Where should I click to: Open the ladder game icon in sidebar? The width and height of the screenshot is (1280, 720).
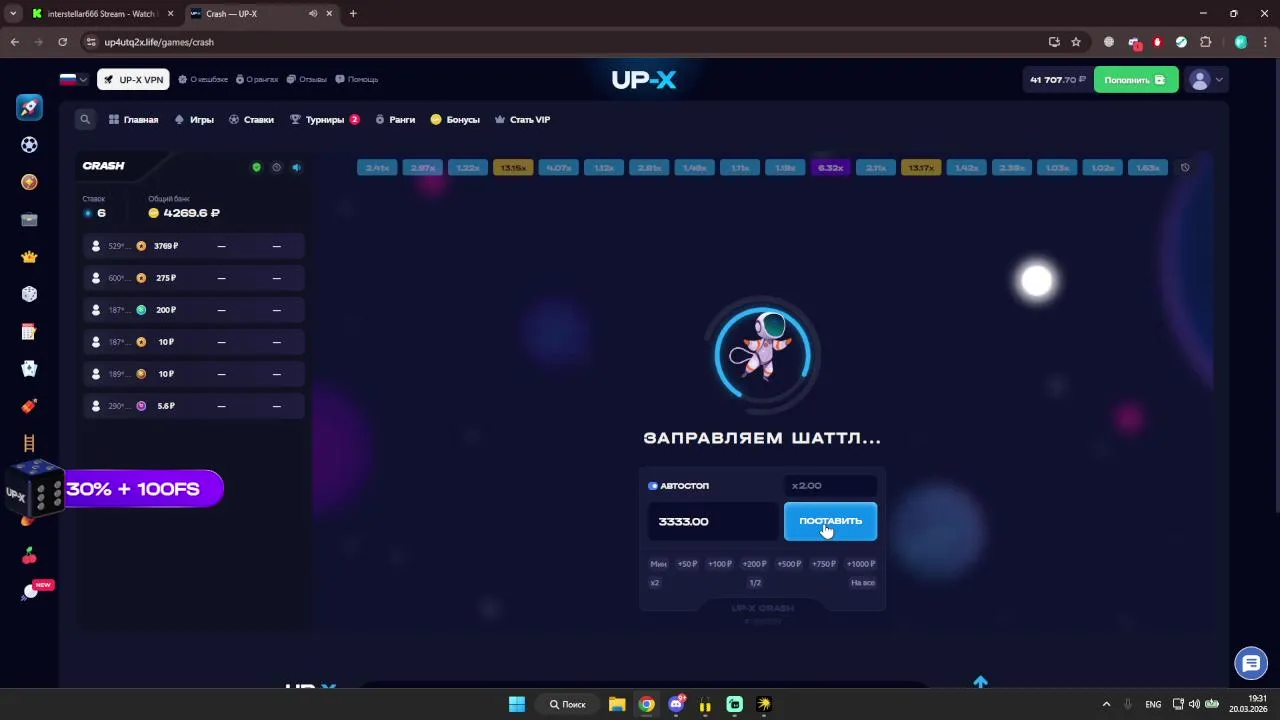[29, 443]
